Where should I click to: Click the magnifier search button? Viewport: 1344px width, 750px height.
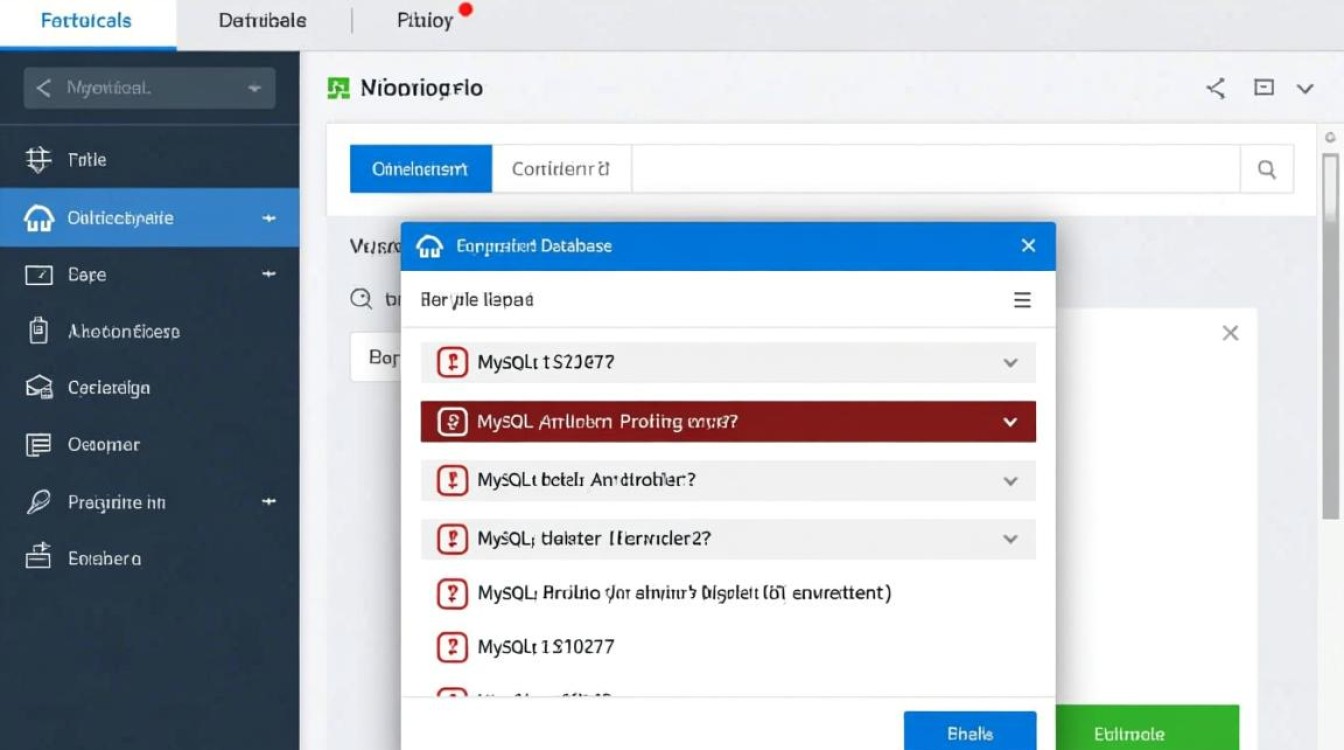(1266, 170)
